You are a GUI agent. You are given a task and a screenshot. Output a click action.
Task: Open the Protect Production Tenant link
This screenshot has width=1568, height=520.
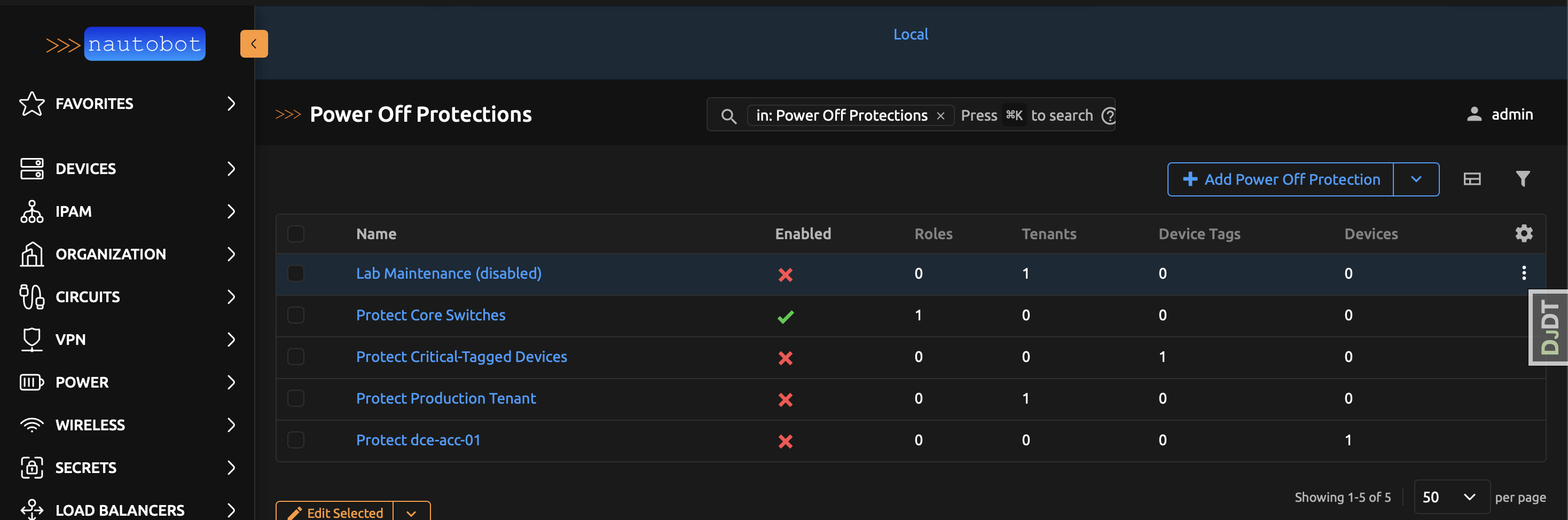point(445,398)
